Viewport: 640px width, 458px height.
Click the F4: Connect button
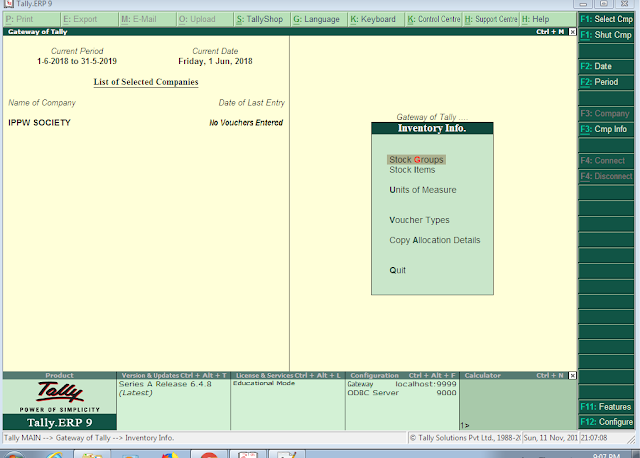pyautogui.click(x=606, y=160)
